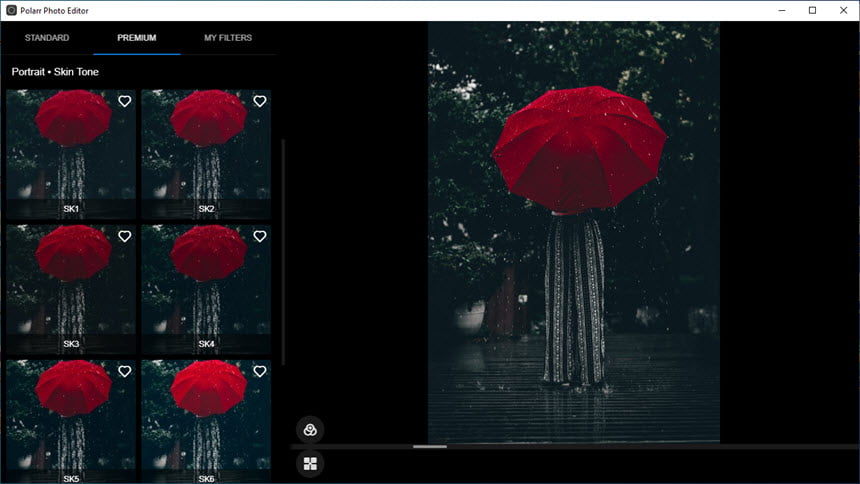Apply the SK2 filter thumbnail
The image size is (860, 484).
pos(206,154)
